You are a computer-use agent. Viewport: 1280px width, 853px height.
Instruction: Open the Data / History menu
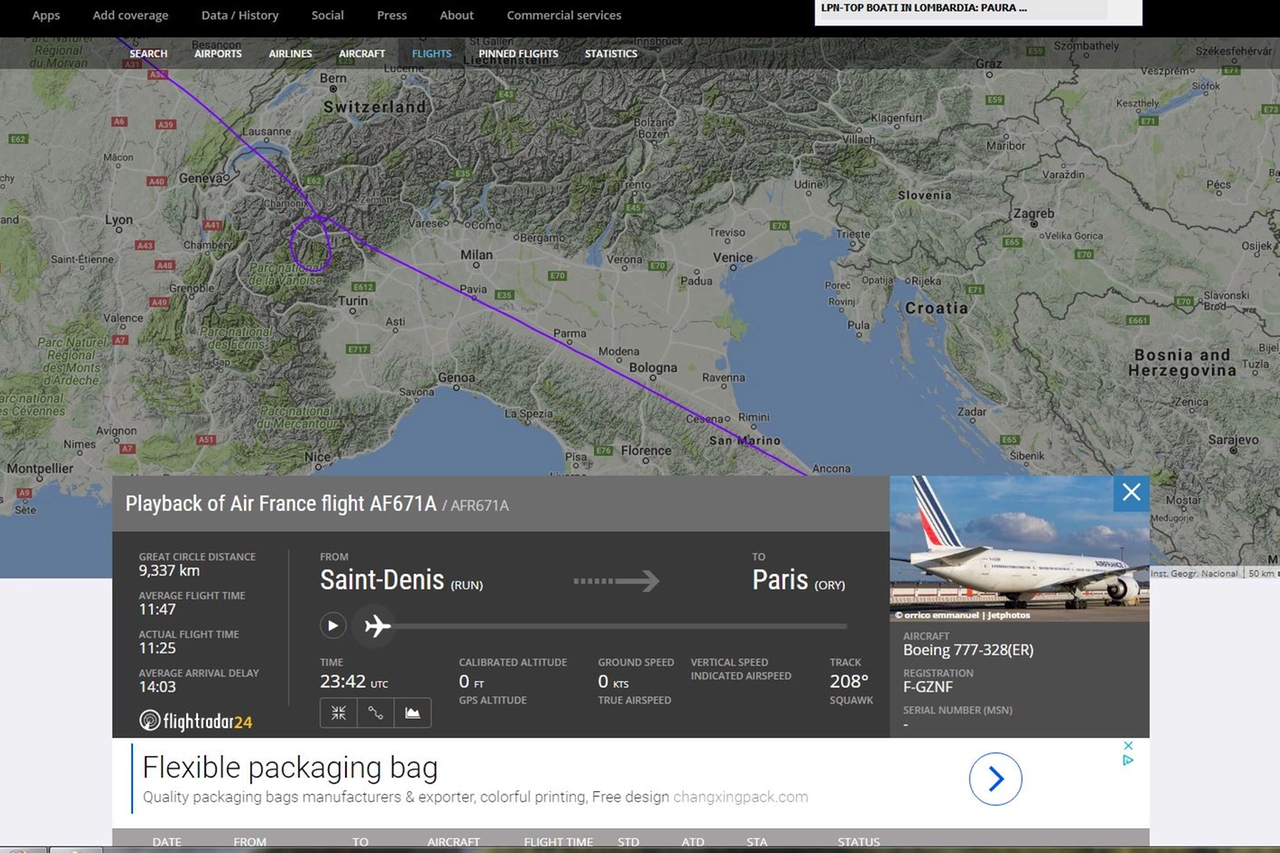[240, 15]
